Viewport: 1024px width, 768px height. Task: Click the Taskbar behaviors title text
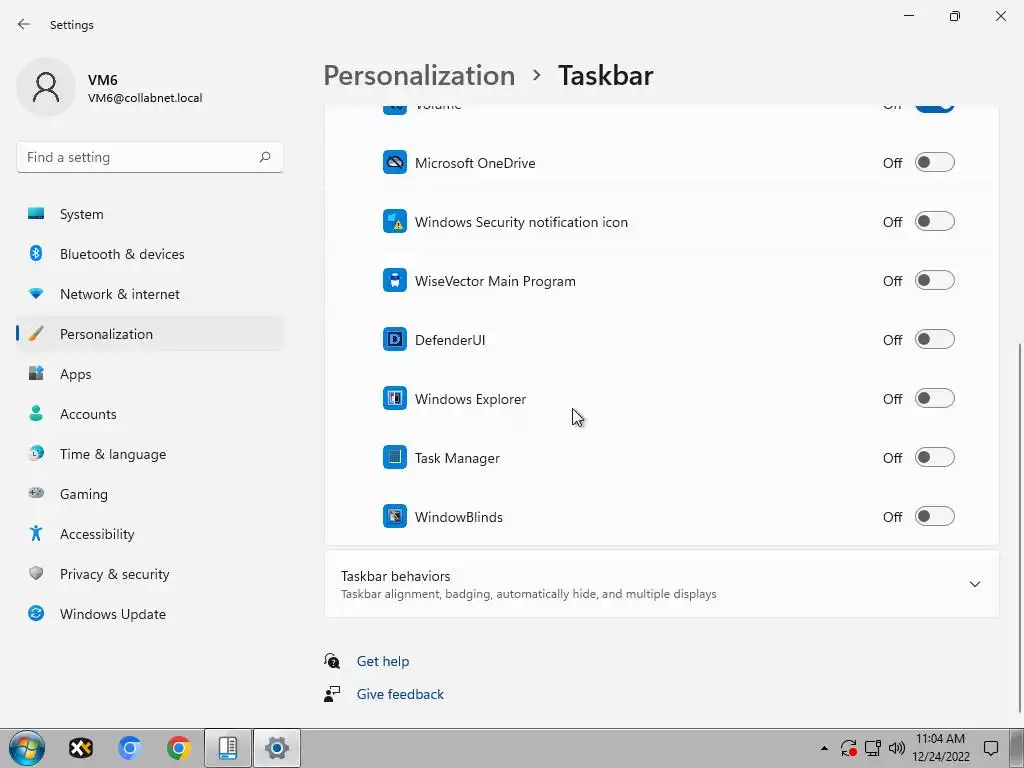coord(395,576)
